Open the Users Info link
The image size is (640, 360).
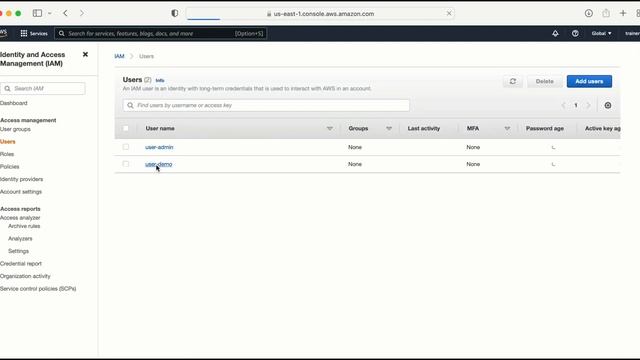click(x=160, y=80)
